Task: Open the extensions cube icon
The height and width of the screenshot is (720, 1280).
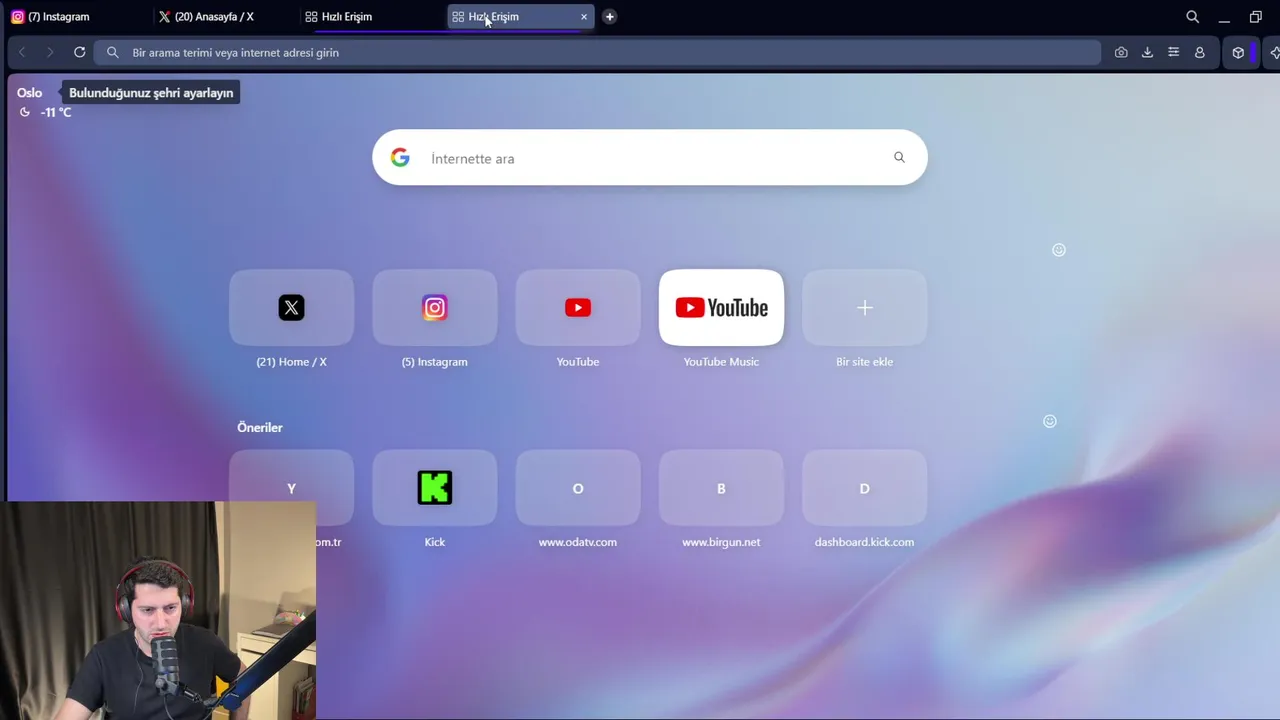Action: click(1238, 53)
